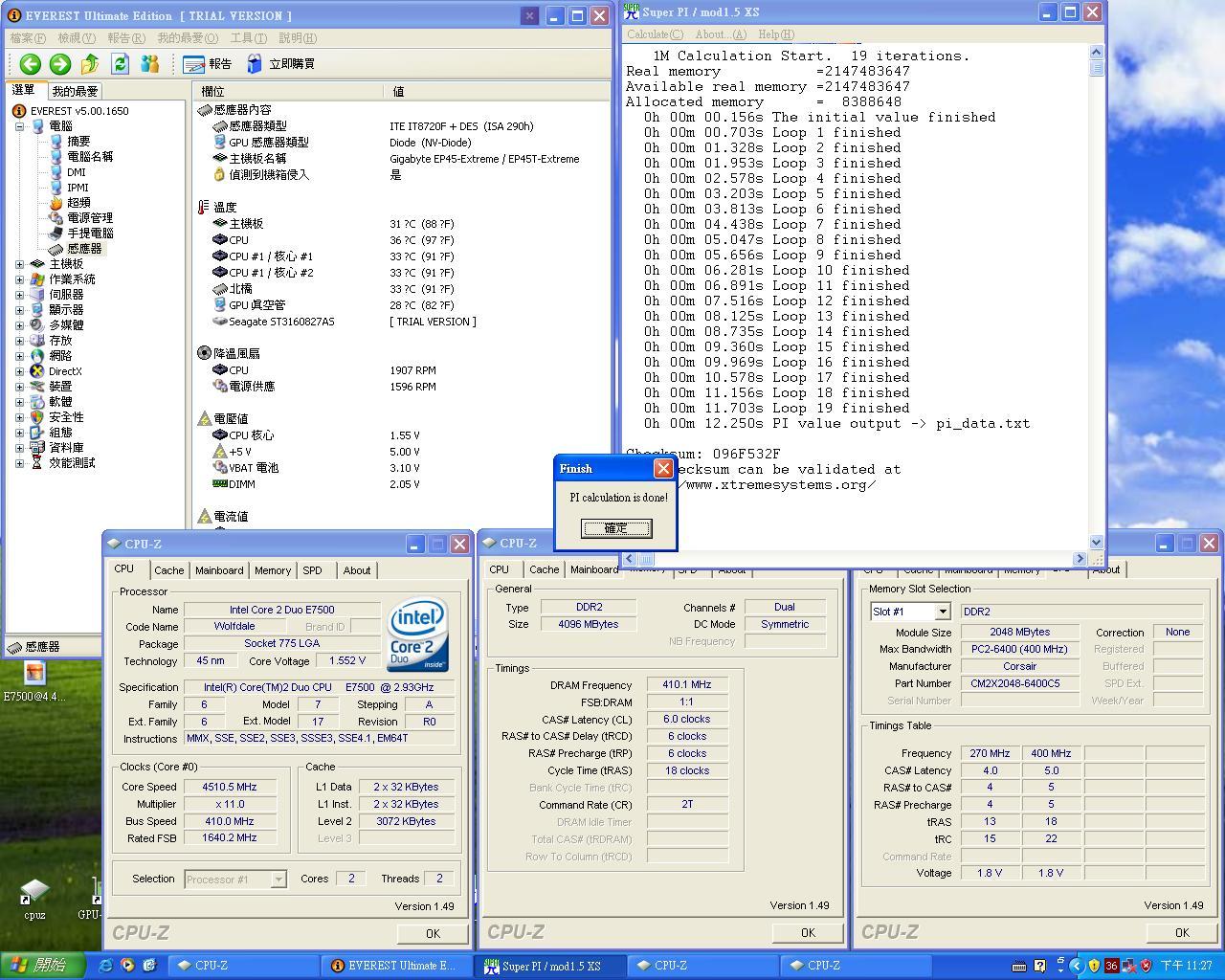Refresh the EVEREST sensor page
The image size is (1225, 980).
[120, 64]
